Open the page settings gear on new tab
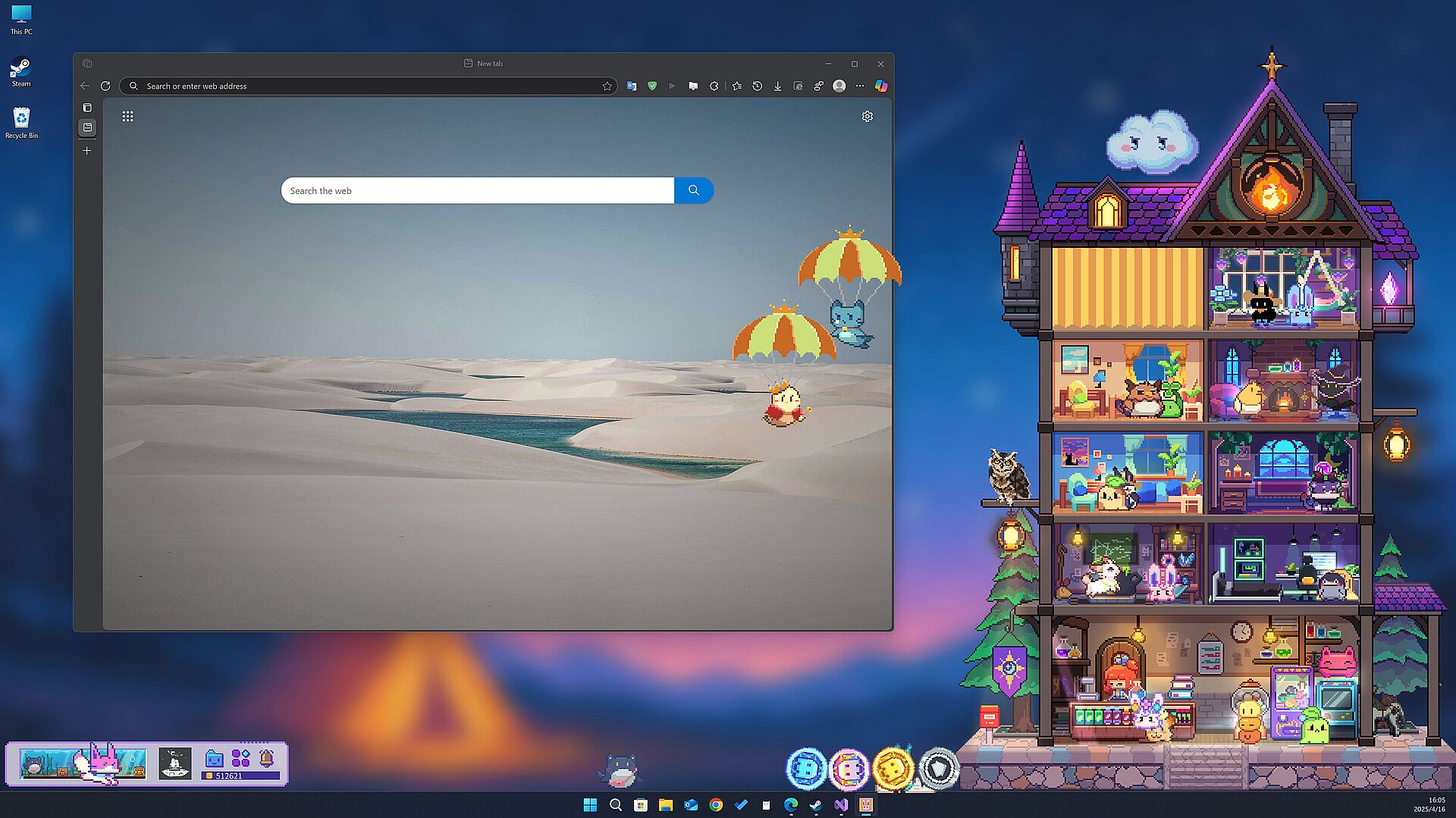This screenshot has width=1456, height=818. 867,117
